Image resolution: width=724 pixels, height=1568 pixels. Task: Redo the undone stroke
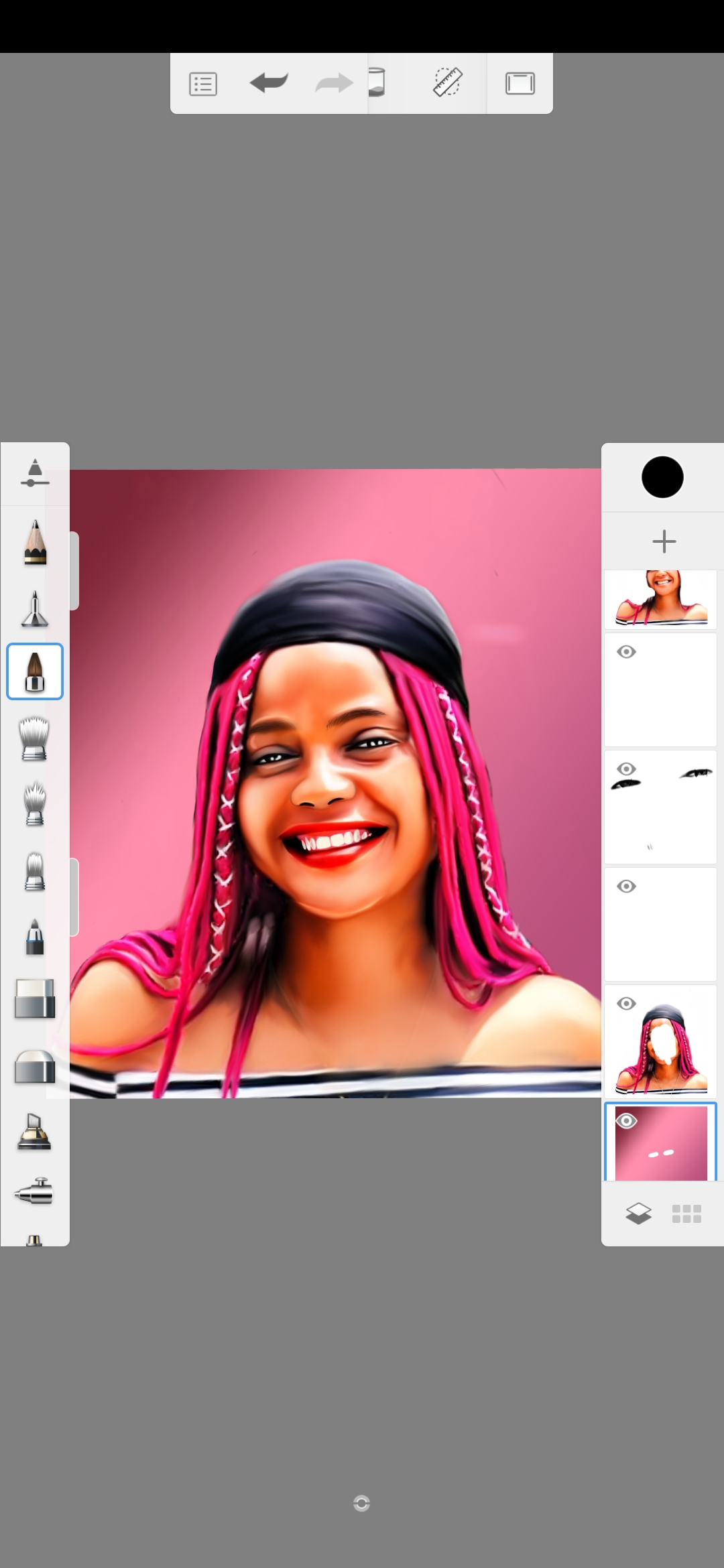[334, 83]
